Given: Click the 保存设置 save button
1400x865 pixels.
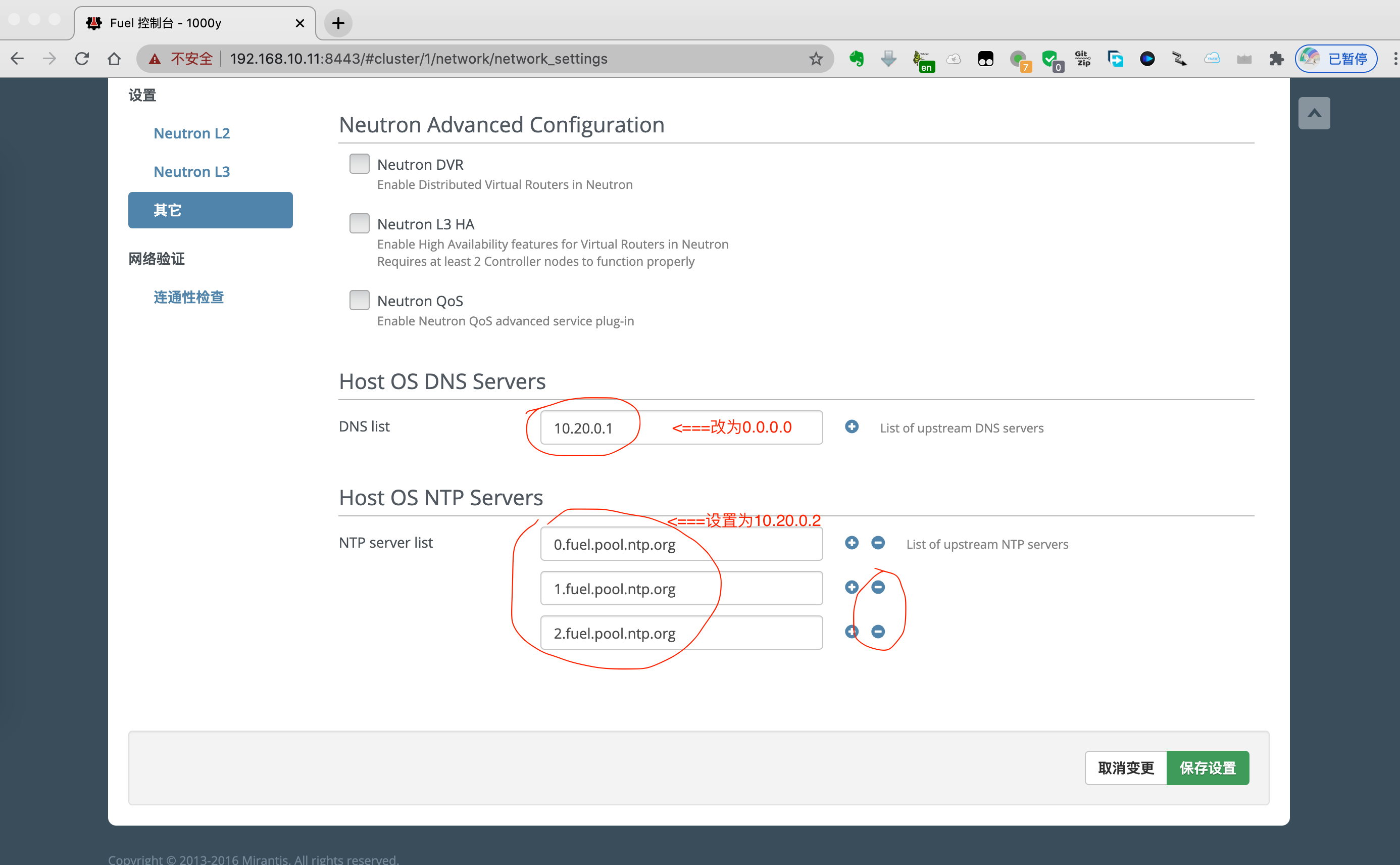Looking at the screenshot, I should click(1207, 768).
